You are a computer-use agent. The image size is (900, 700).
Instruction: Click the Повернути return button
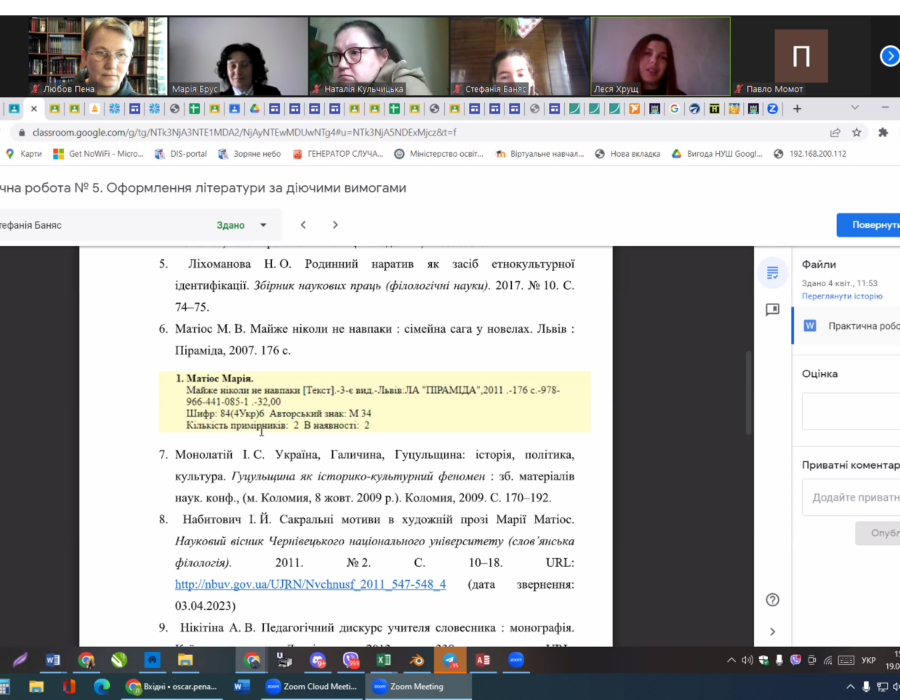point(872,225)
